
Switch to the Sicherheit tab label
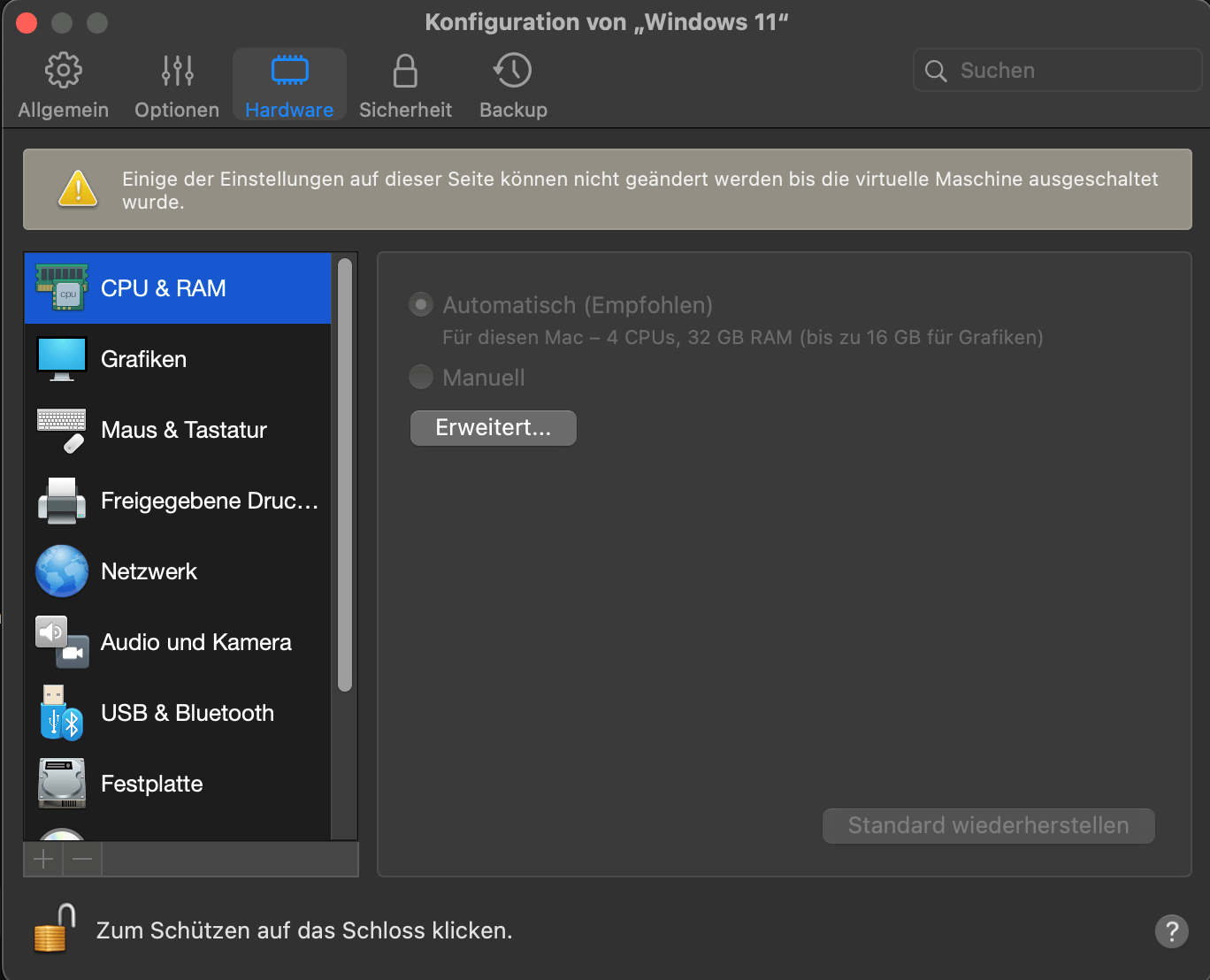(x=405, y=110)
